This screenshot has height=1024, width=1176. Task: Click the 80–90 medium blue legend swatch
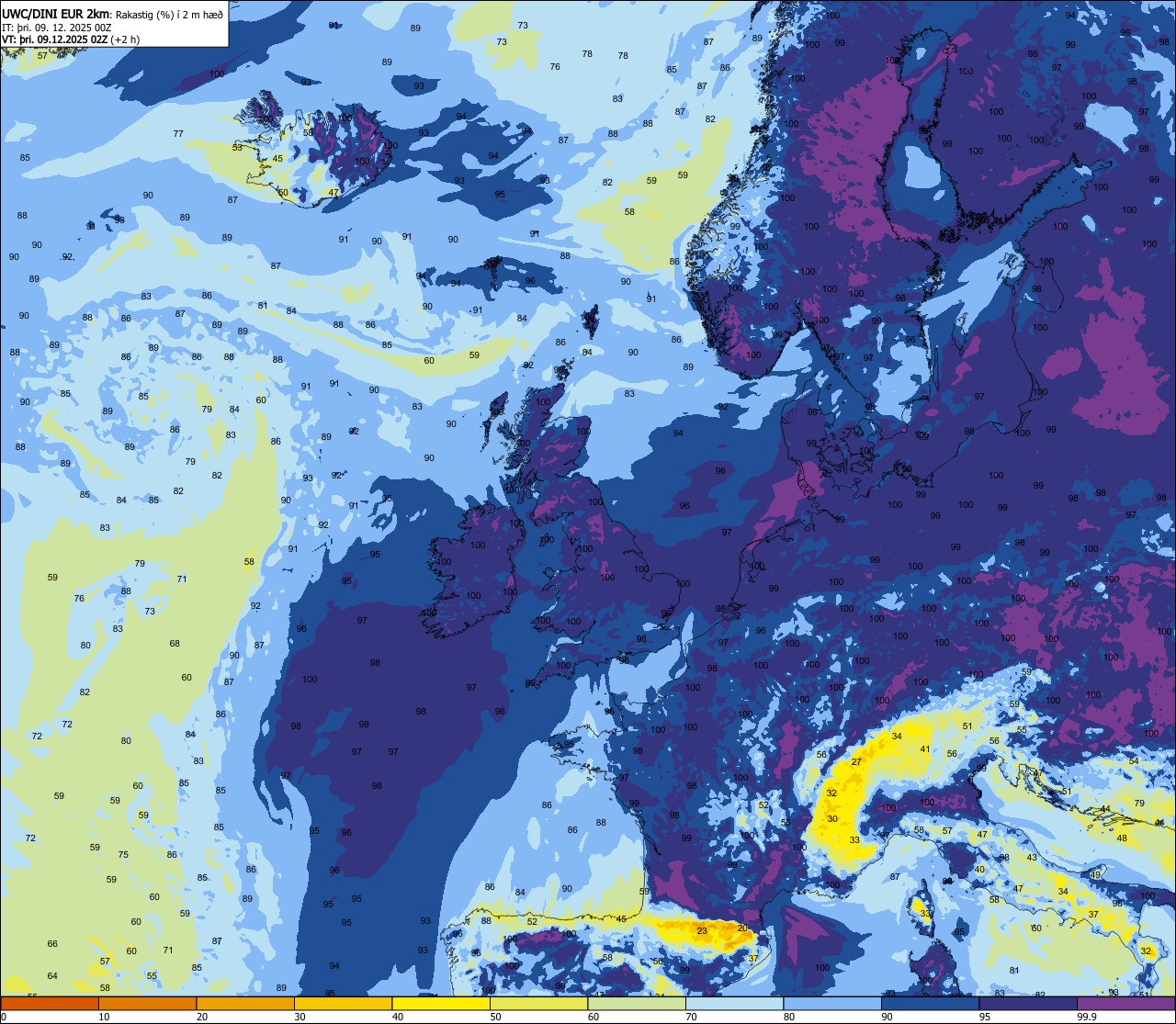click(832, 1003)
